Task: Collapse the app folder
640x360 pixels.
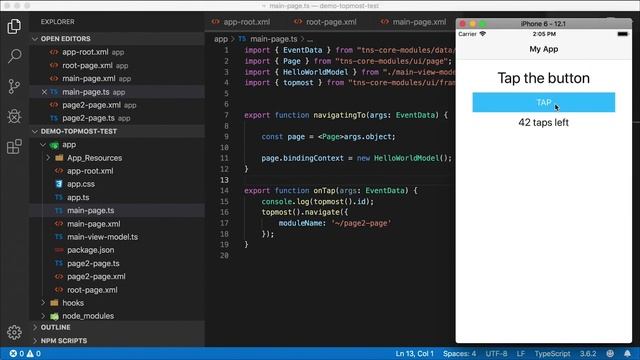Action: [43, 144]
